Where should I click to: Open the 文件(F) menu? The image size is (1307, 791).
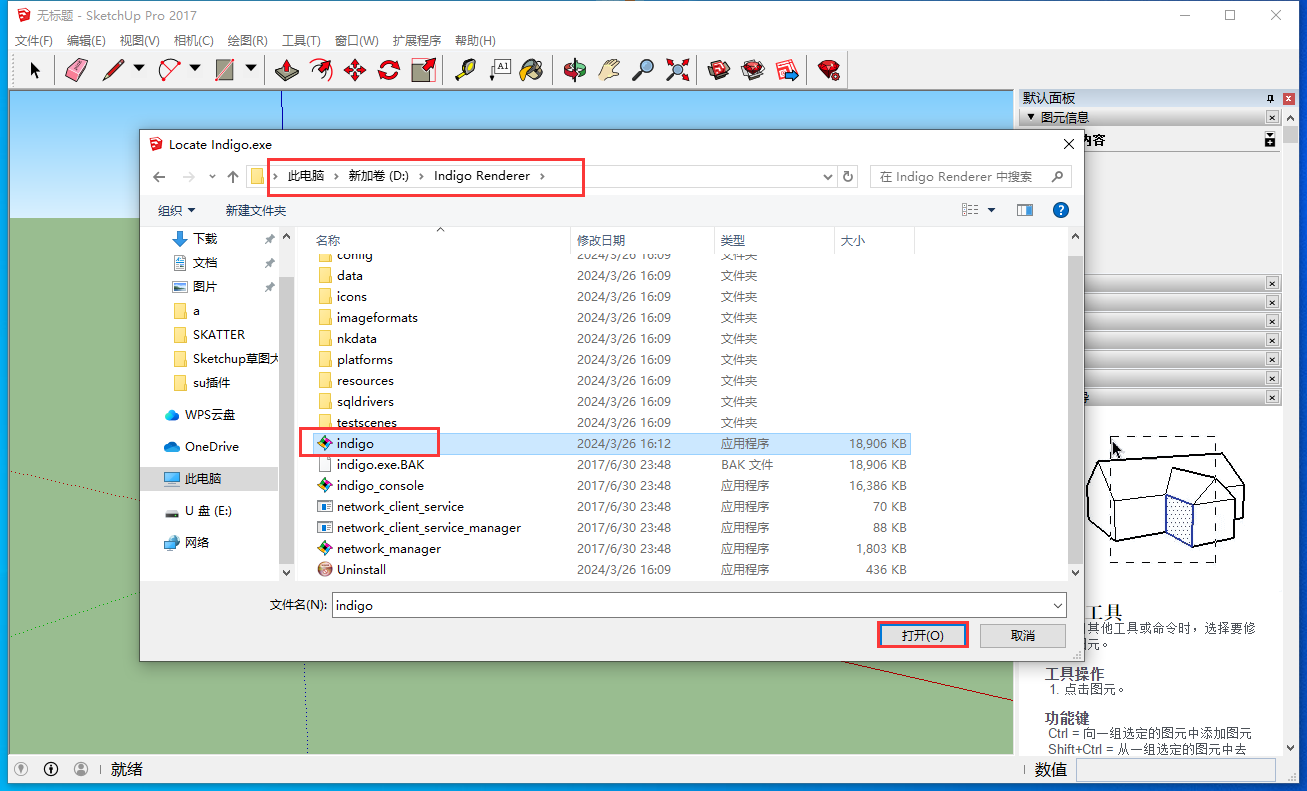click(34, 41)
